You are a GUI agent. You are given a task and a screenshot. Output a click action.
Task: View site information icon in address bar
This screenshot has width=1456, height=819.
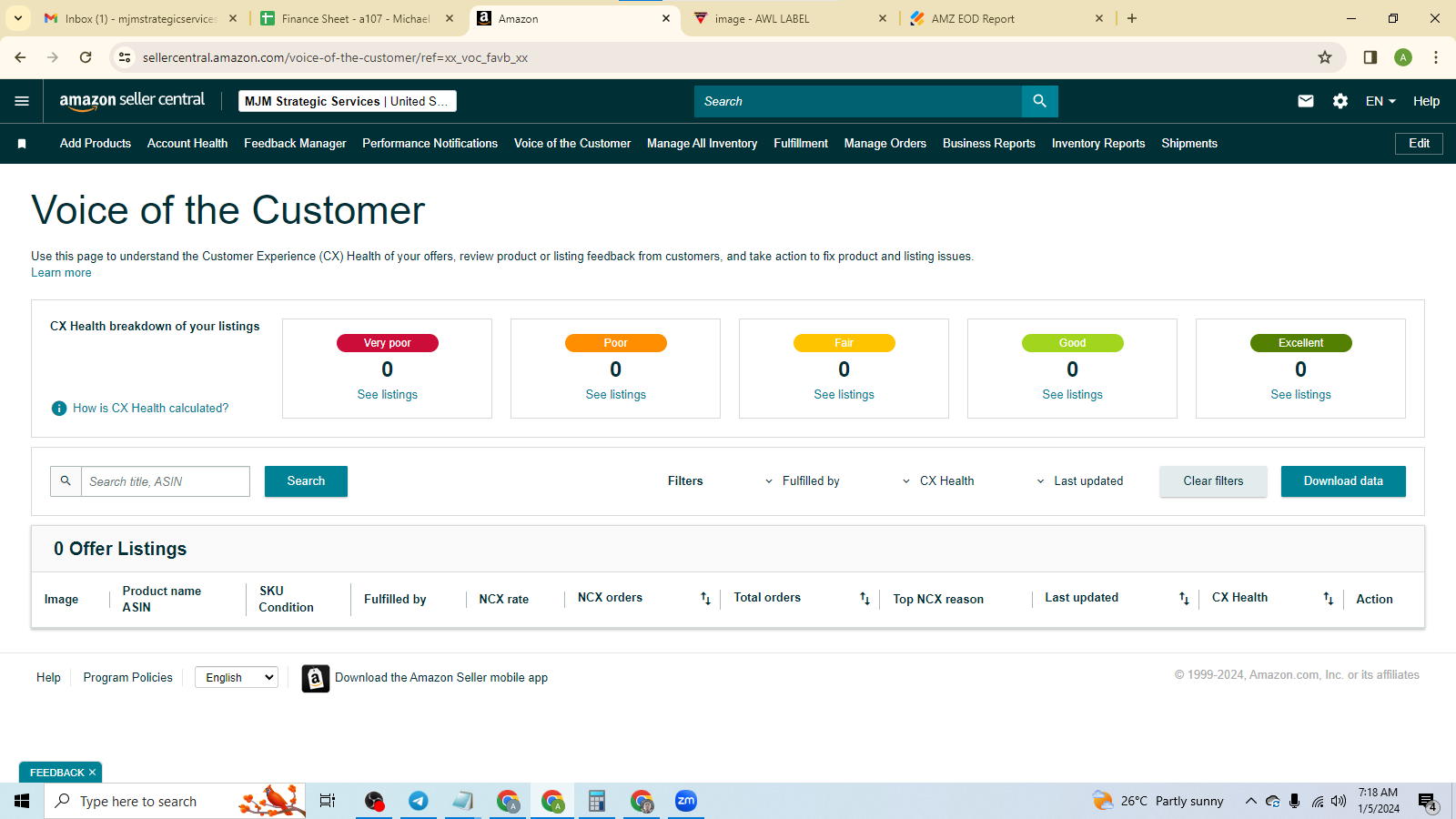pos(125,57)
